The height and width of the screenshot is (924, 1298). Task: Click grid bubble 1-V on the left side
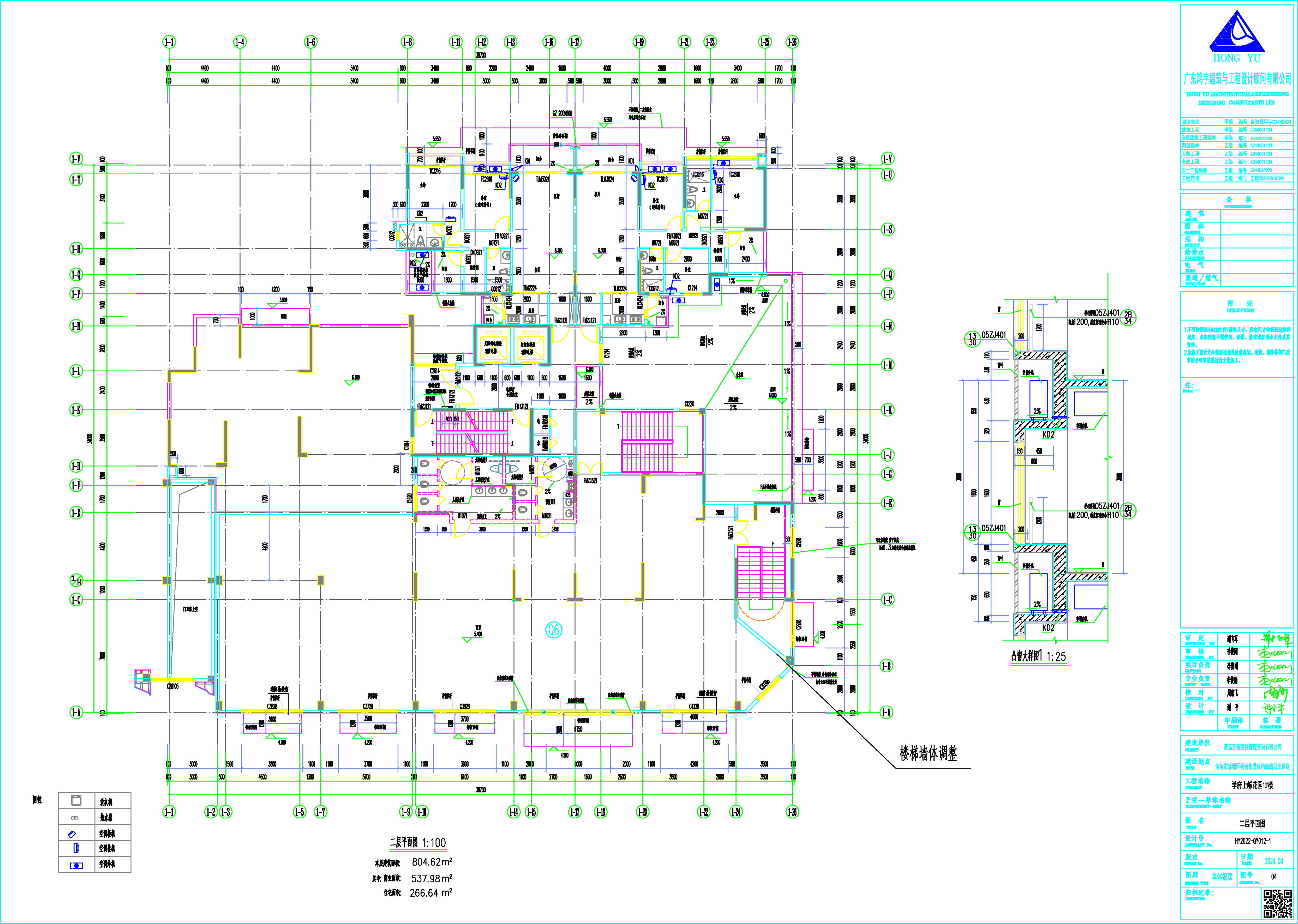tap(76, 158)
